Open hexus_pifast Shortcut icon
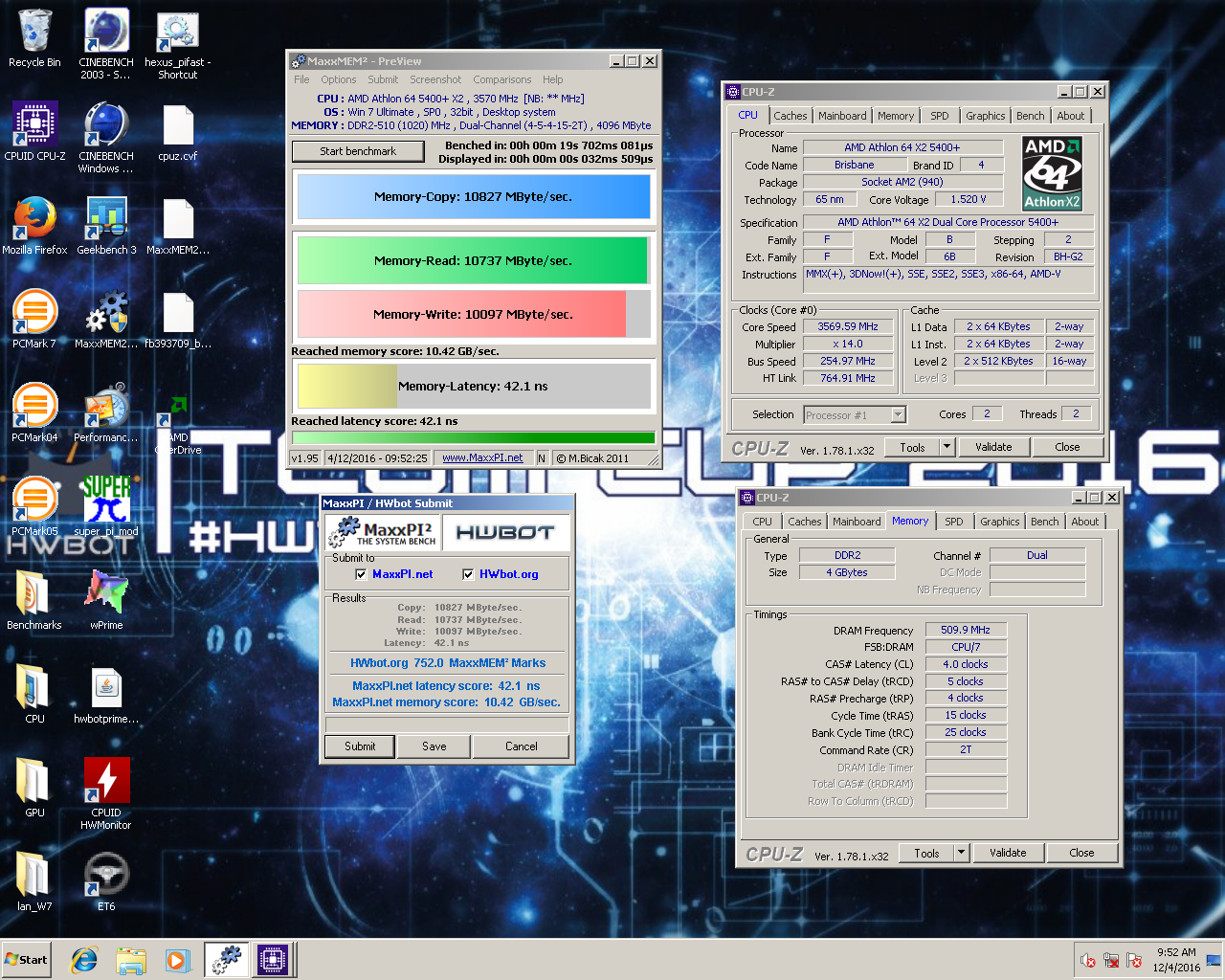 pyautogui.click(x=178, y=43)
